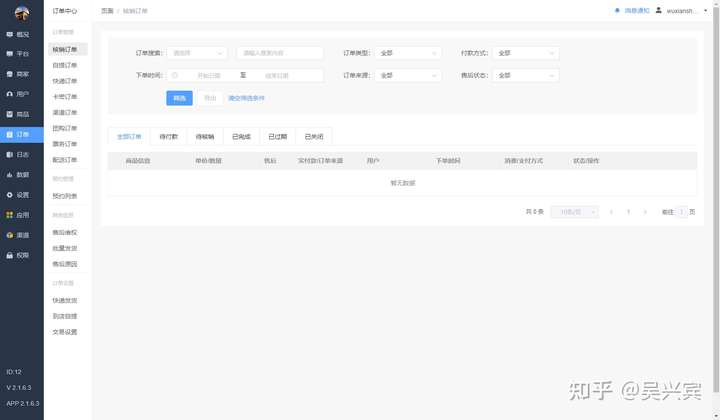Select 自提订单 in the submenu
This screenshot has height=420, width=720.
coord(65,65)
